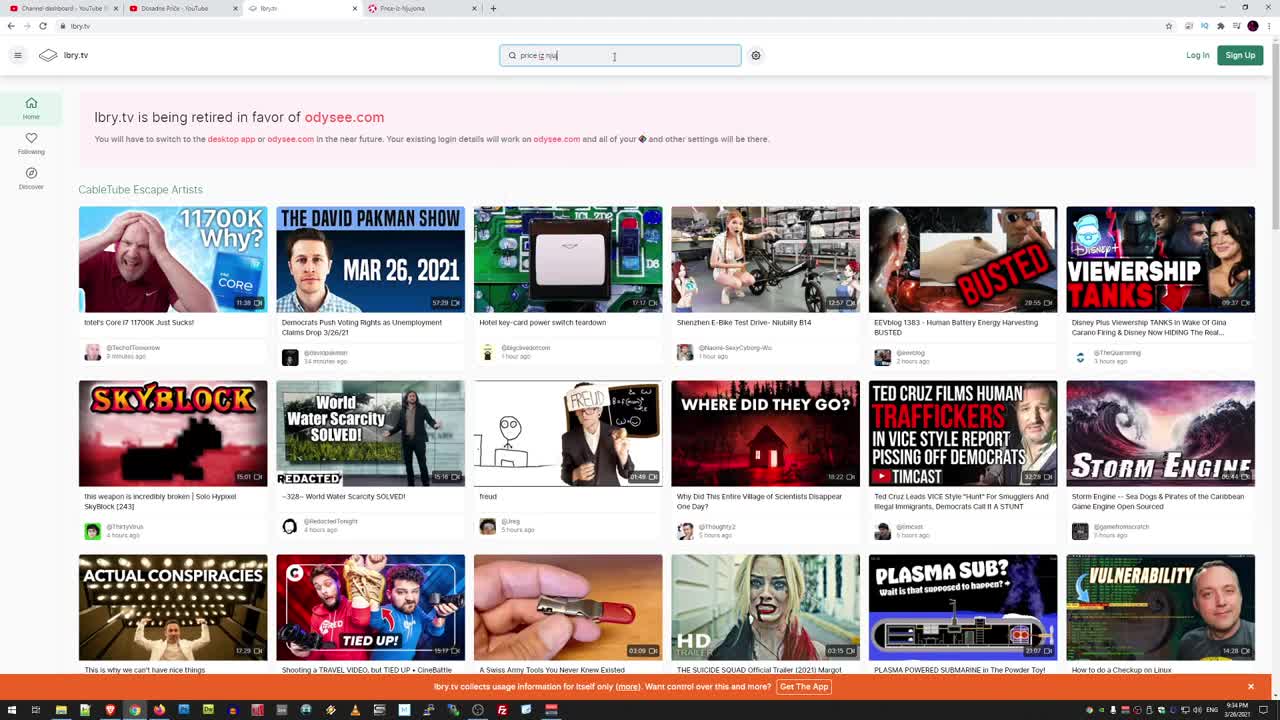Dismiss the orange usage information banner
The height and width of the screenshot is (720, 1280).
click(1250, 686)
